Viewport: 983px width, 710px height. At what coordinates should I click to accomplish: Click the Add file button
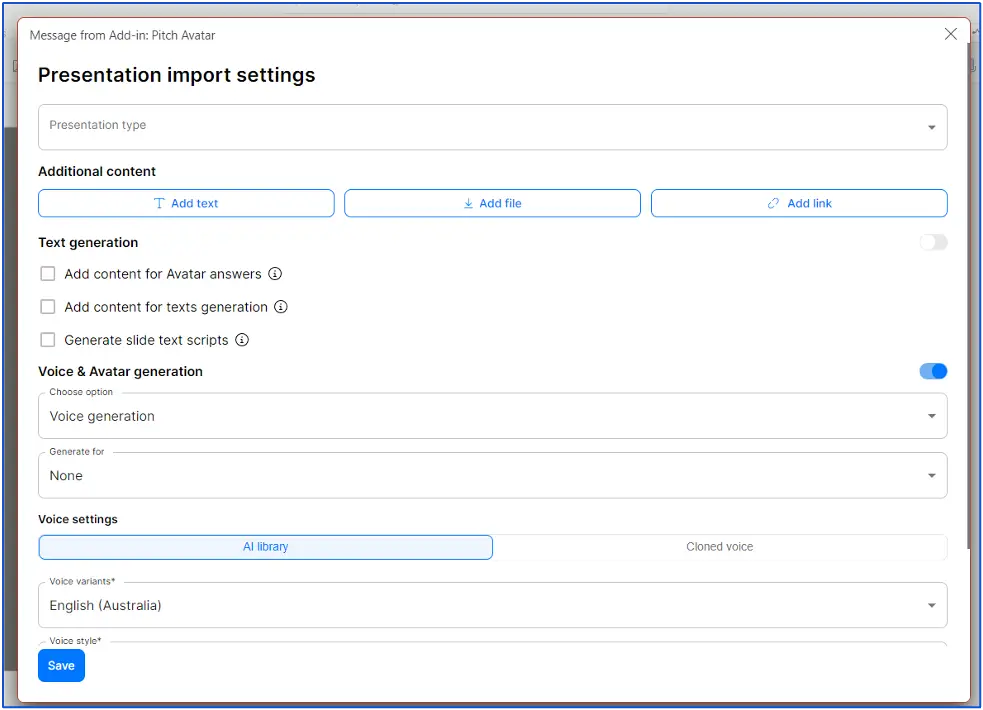(492, 203)
